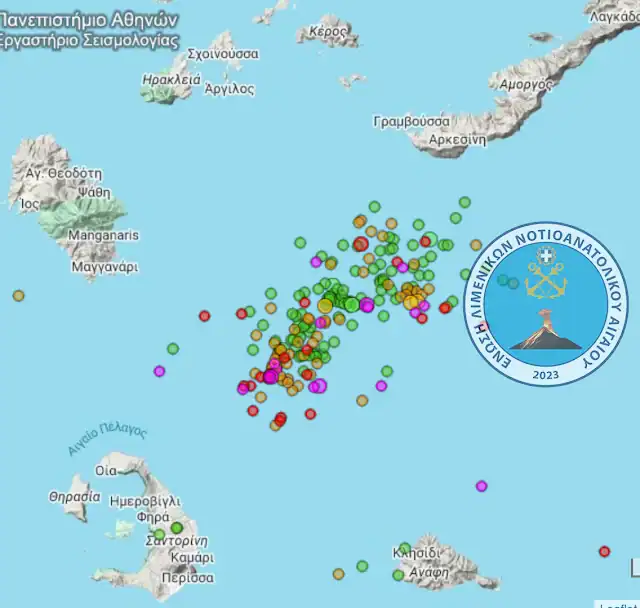Select the orange marker west of Anafi
Screen dimensions: 640x608
coord(338,574)
